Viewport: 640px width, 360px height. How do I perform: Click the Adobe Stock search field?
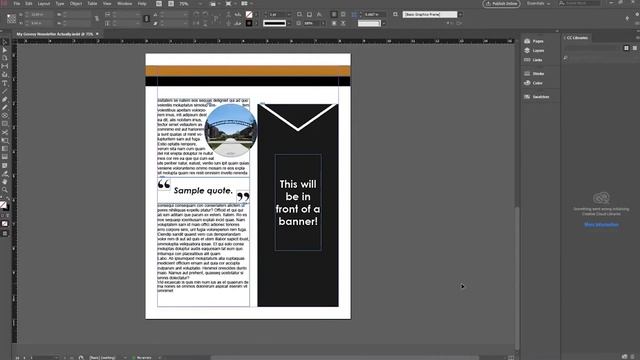pyautogui.click(x=580, y=4)
